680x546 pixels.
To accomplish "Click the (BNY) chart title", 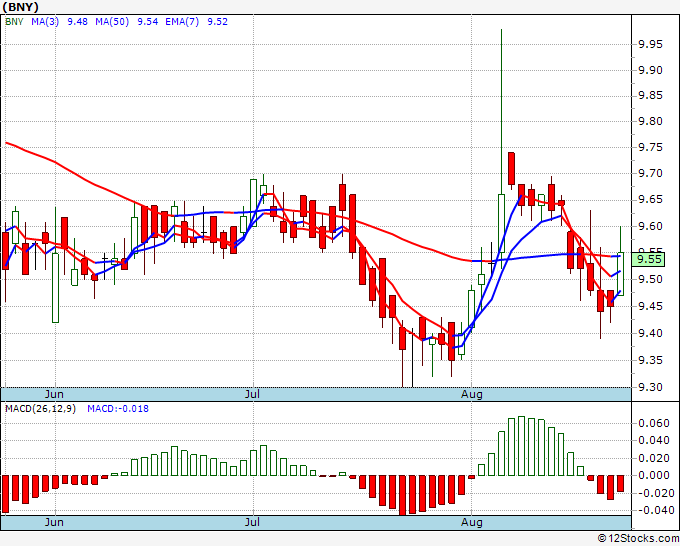I will point(21,7).
